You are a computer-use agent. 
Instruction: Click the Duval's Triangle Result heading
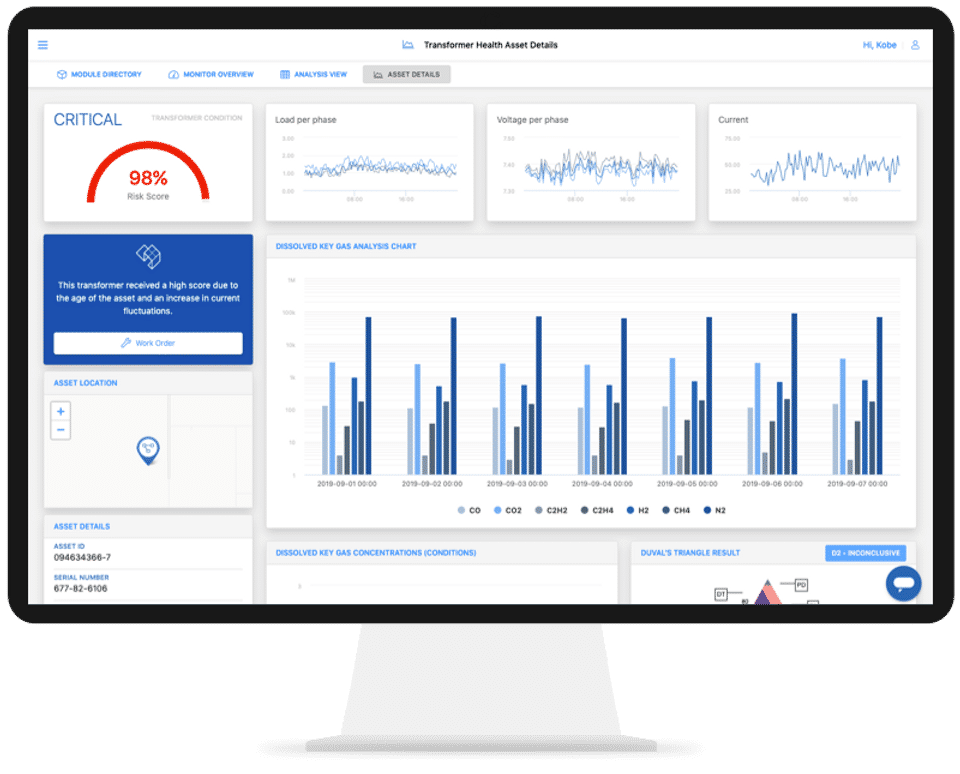pyautogui.click(x=690, y=553)
